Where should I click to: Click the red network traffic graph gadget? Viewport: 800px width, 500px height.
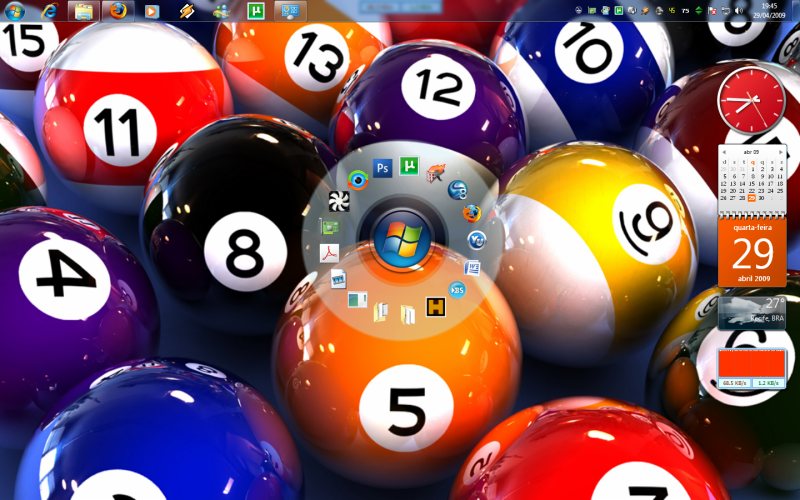752,363
